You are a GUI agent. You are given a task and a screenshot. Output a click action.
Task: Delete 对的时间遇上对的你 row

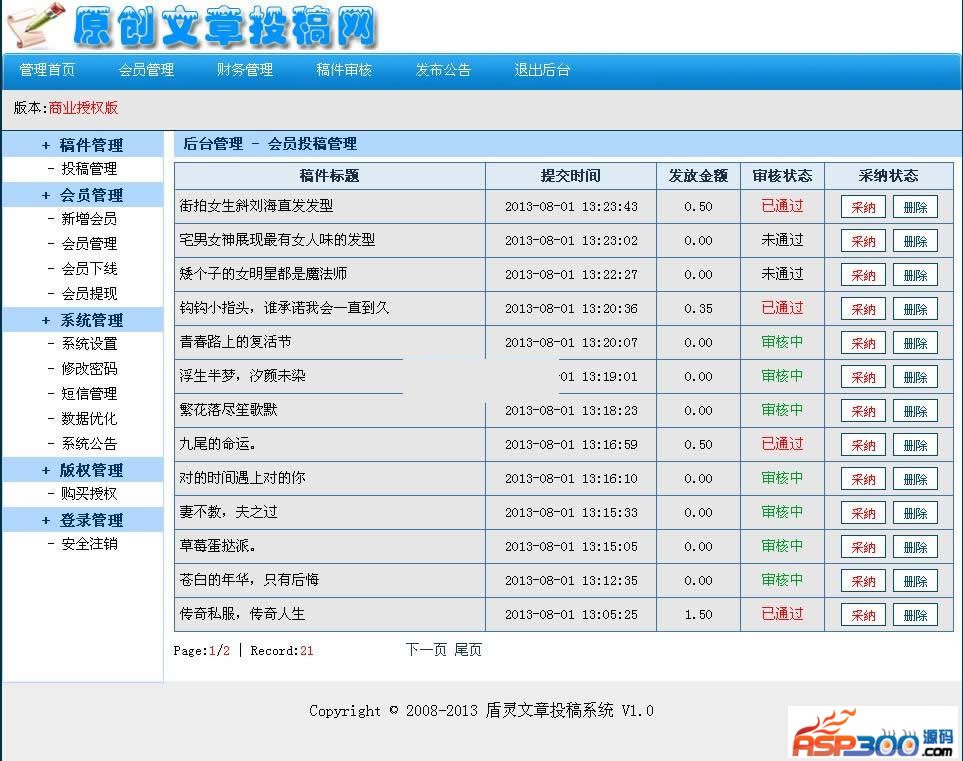pos(915,479)
